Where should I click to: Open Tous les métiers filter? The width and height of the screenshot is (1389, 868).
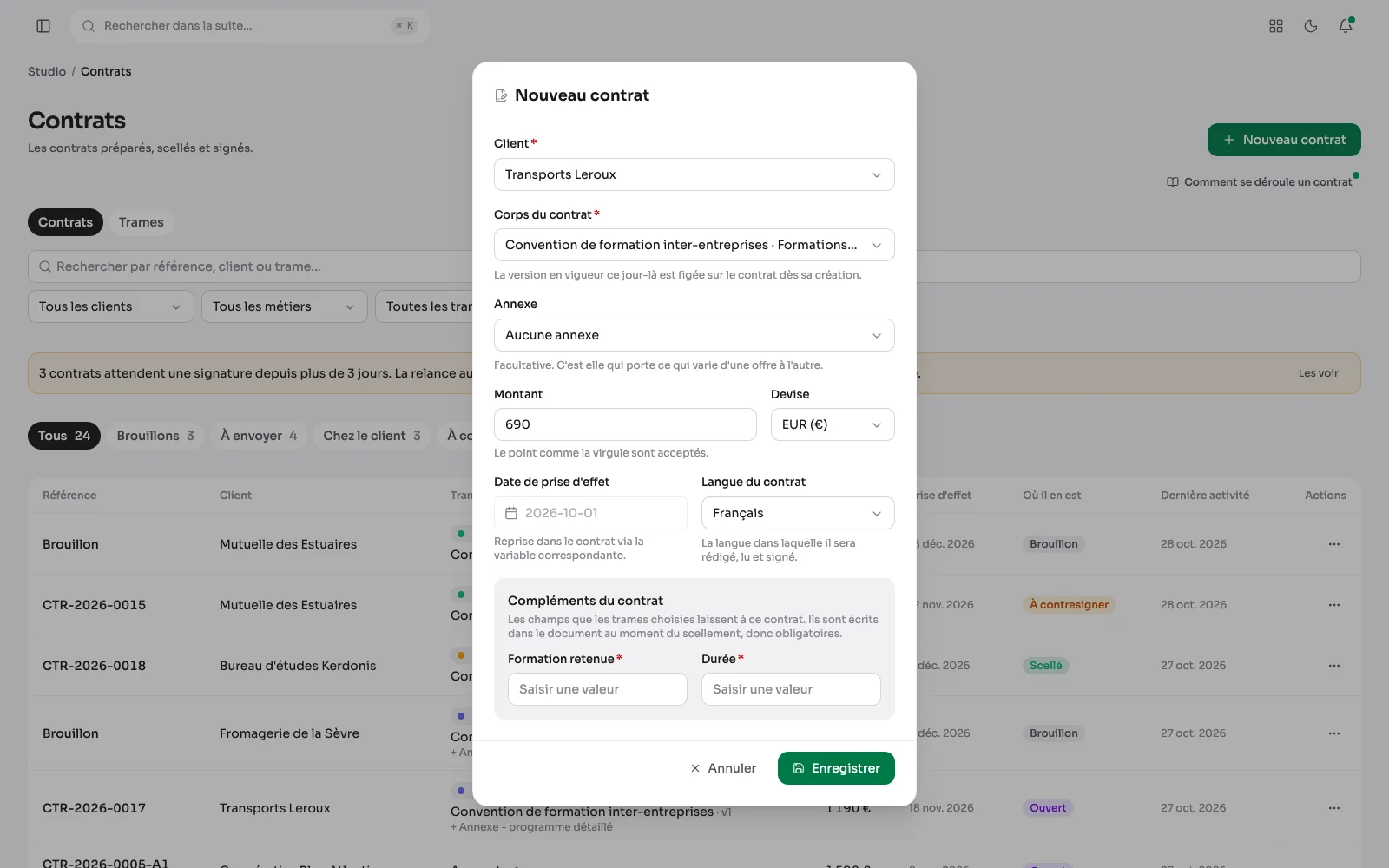[x=284, y=306]
